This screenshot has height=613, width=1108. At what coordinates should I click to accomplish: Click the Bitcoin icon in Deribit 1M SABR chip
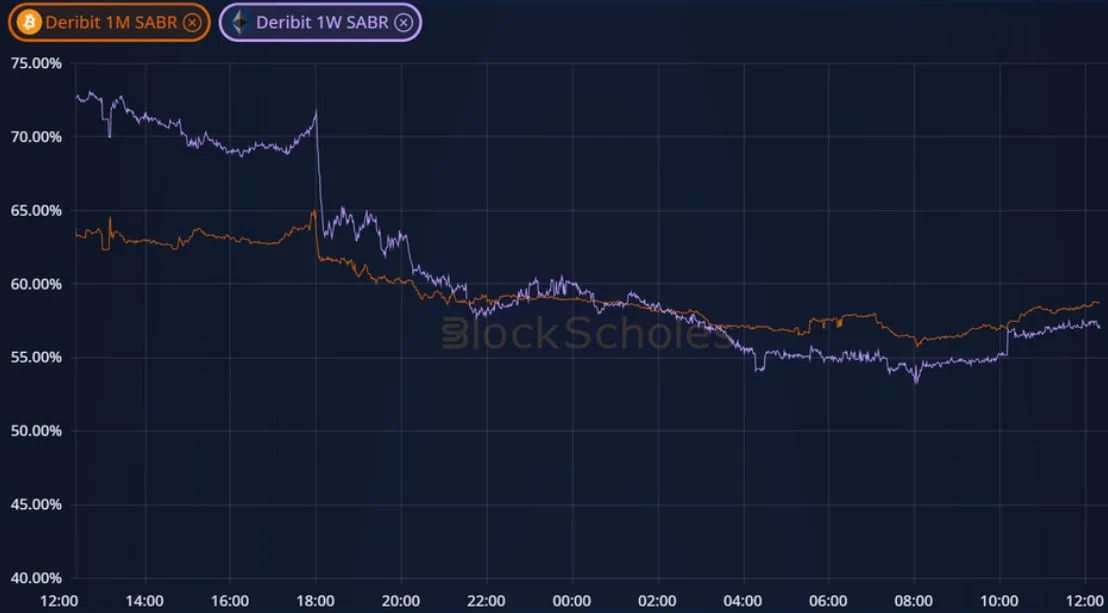pyautogui.click(x=29, y=23)
